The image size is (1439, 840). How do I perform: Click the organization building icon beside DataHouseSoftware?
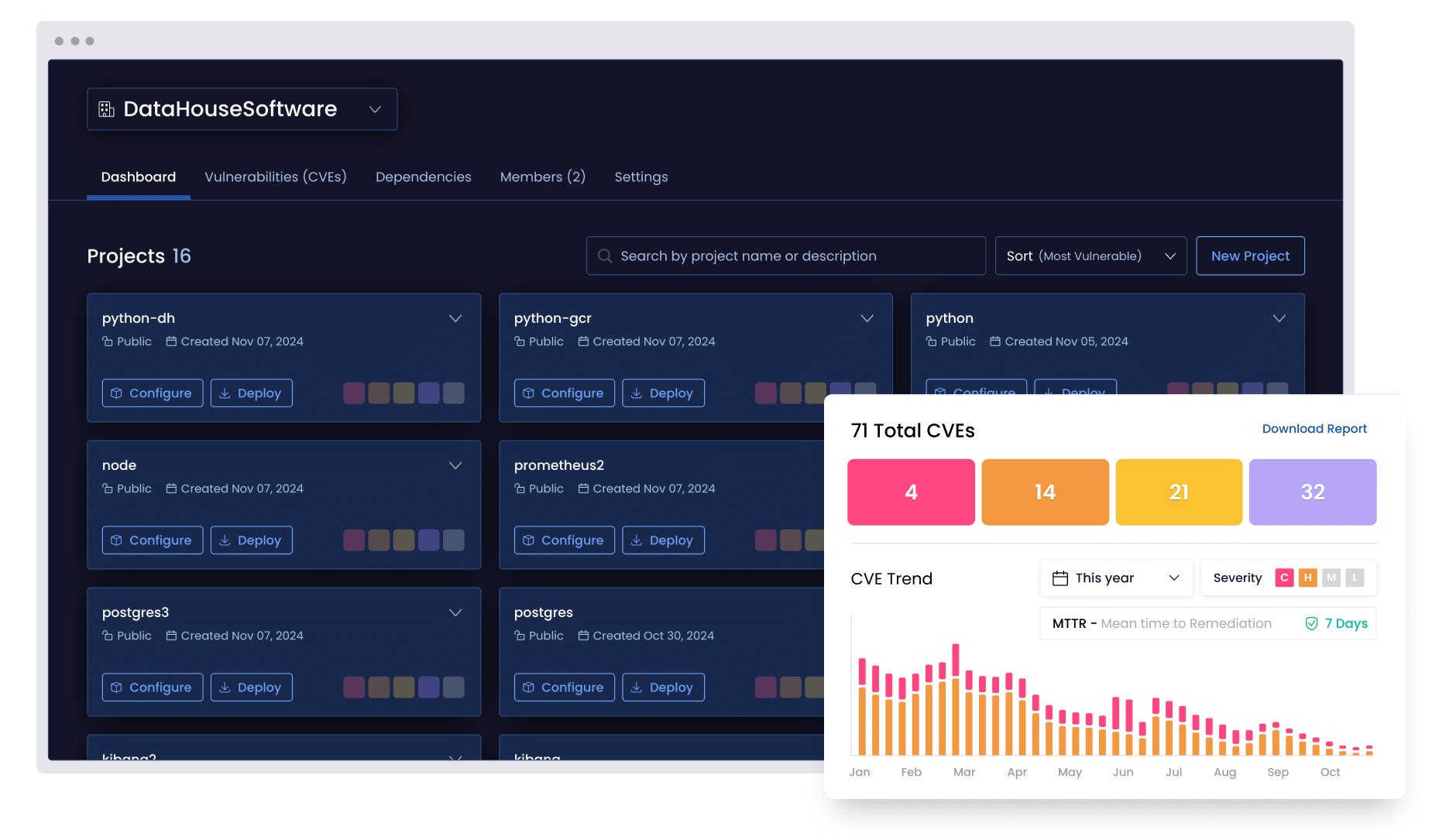click(x=106, y=109)
